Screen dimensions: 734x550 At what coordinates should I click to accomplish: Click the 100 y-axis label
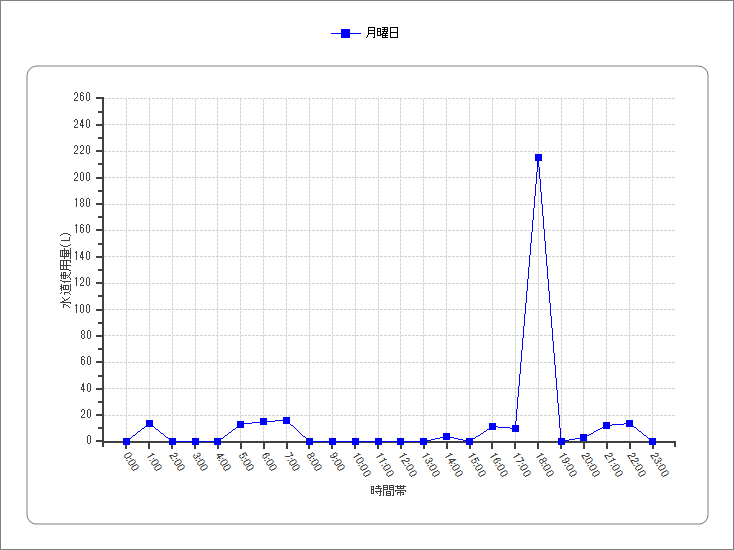82,309
